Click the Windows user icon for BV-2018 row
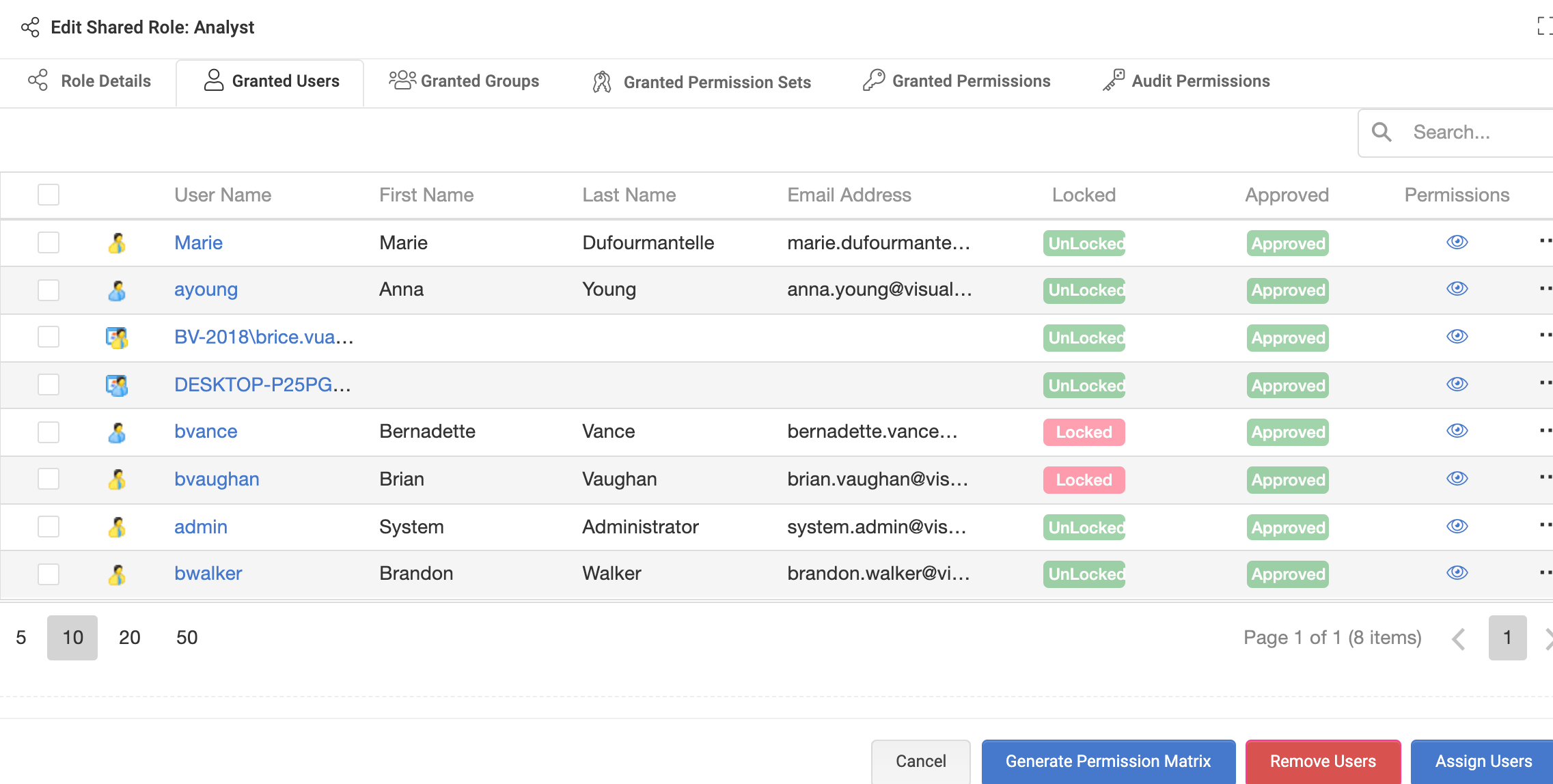The width and height of the screenshot is (1553, 784). coord(117,337)
